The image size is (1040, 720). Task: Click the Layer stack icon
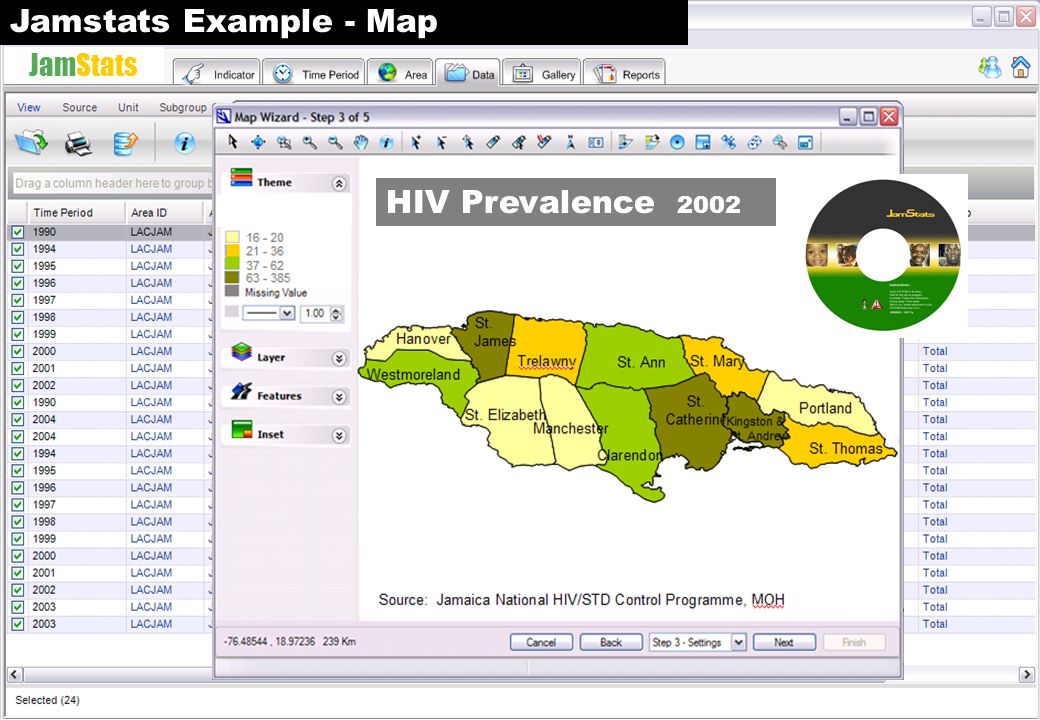[x=241, y=352]
